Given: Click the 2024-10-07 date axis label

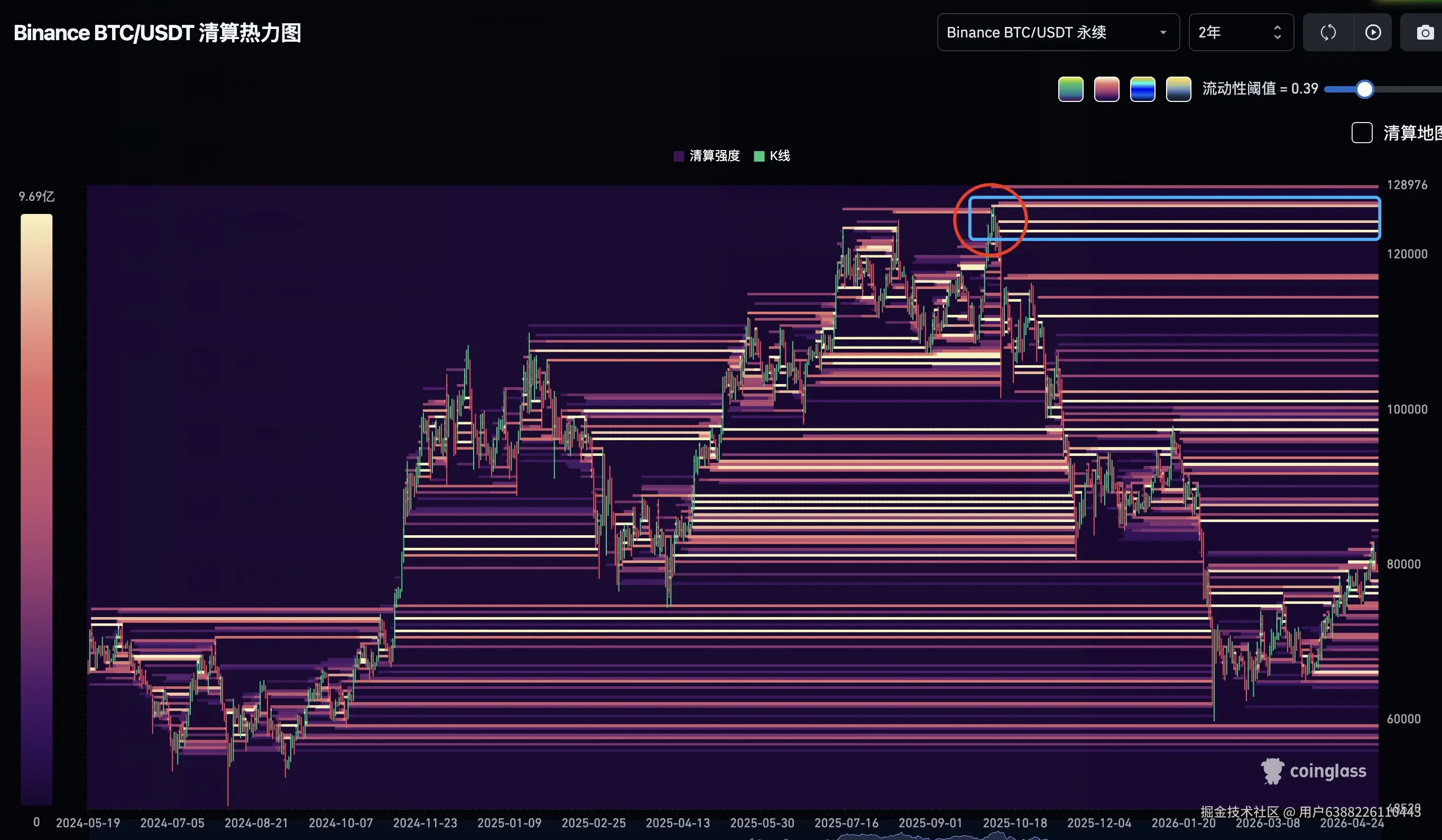Looking at the screenshot, I should [x=341, y=823].
